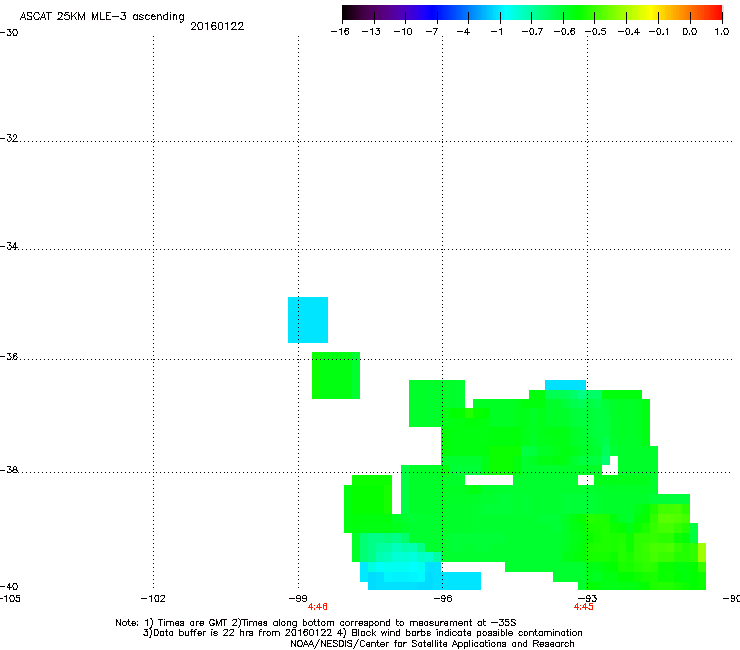
Task: Select the date label 20160122
Action: pos(217,26)
